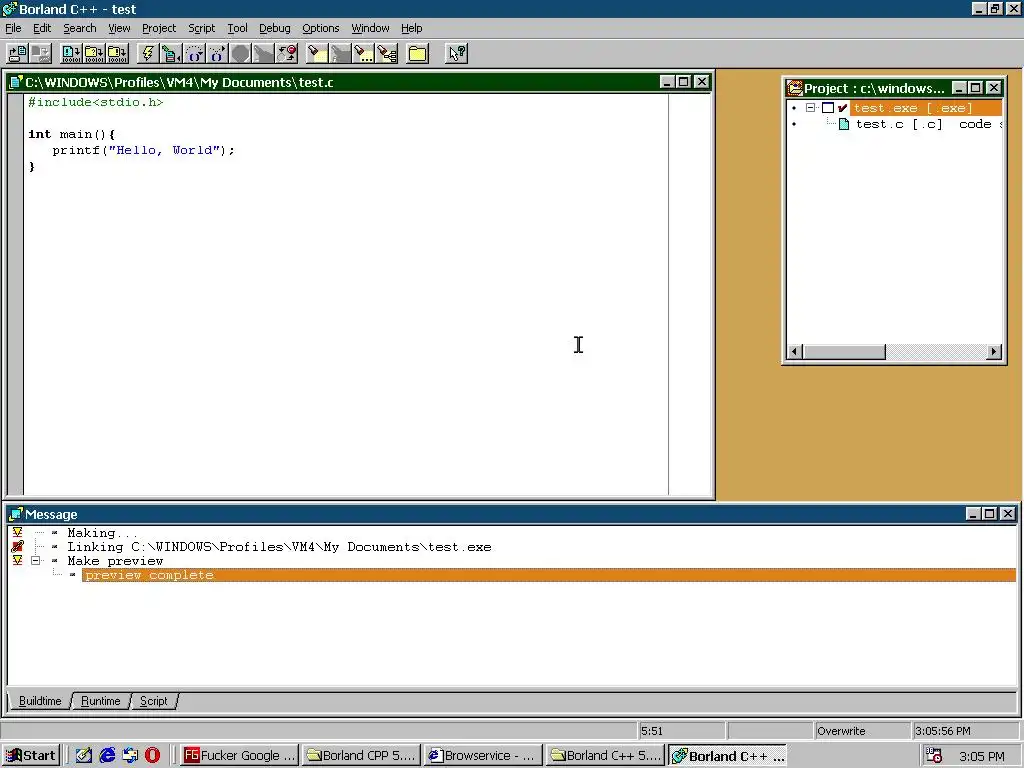Screen dimensions: 1024x768
Task: Open the Windows Start button
Action: [31, 756]
